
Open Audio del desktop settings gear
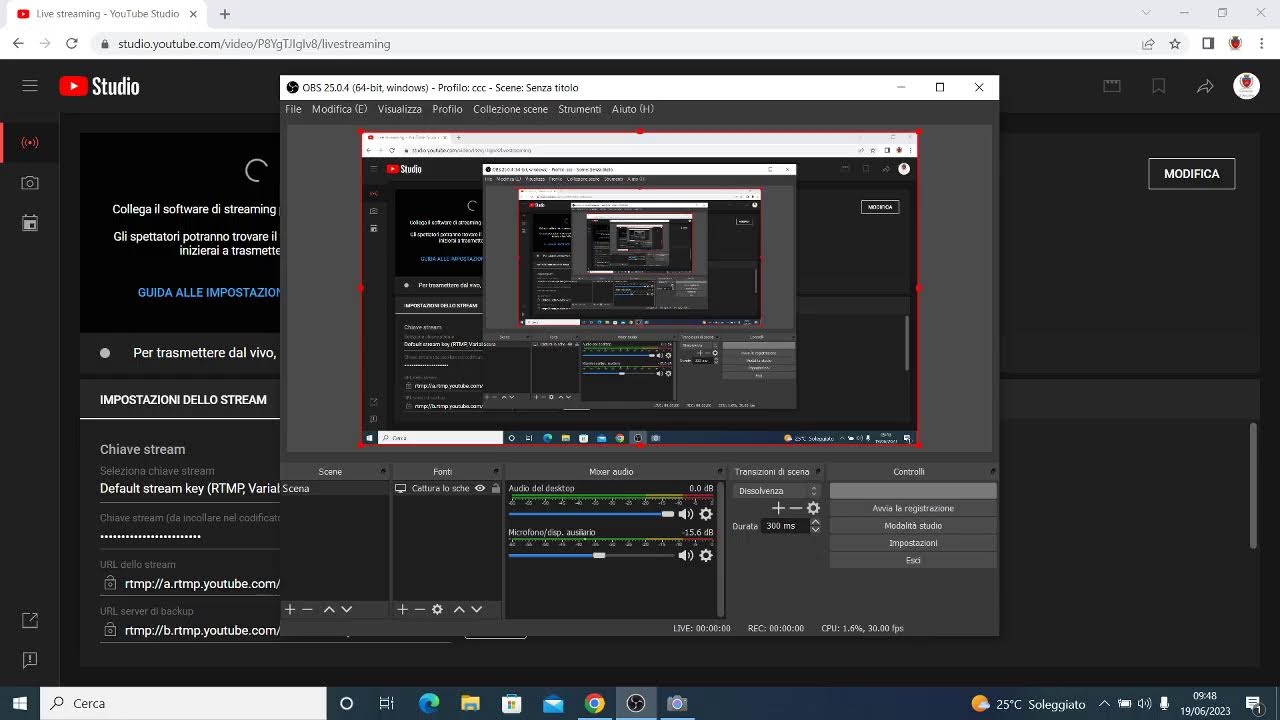(x=706, y=514)
